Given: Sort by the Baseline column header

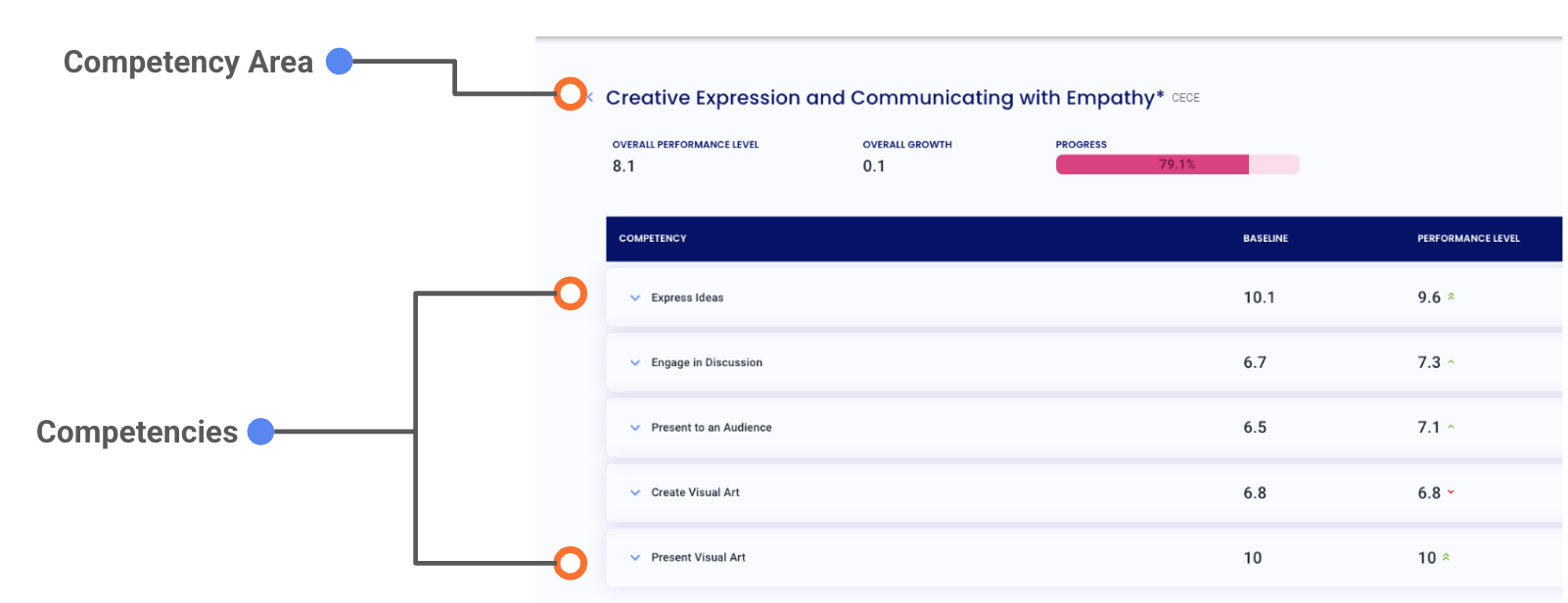Looking at the screenshot, I should click(x=1265, y=238).
